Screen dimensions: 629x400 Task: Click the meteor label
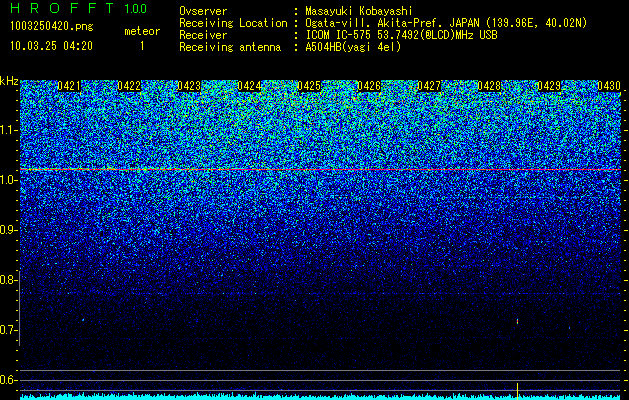coord(142,31)
